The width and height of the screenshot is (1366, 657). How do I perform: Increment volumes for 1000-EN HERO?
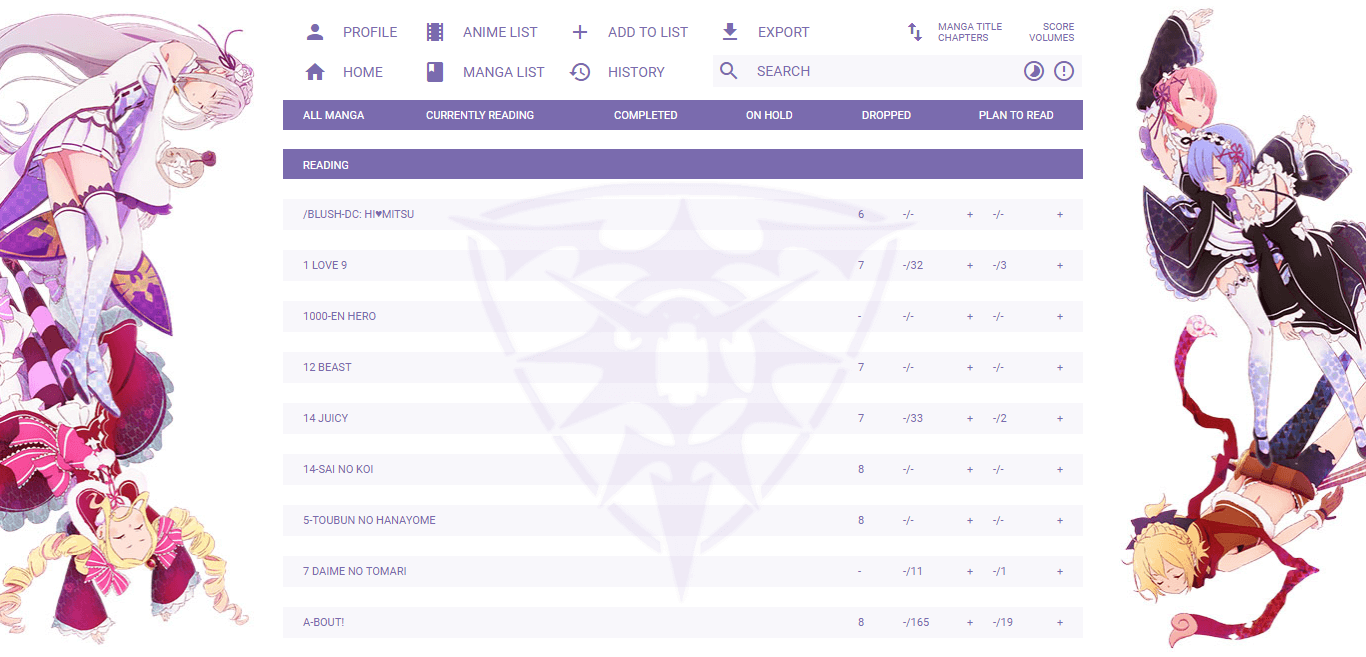[1060, 316]
